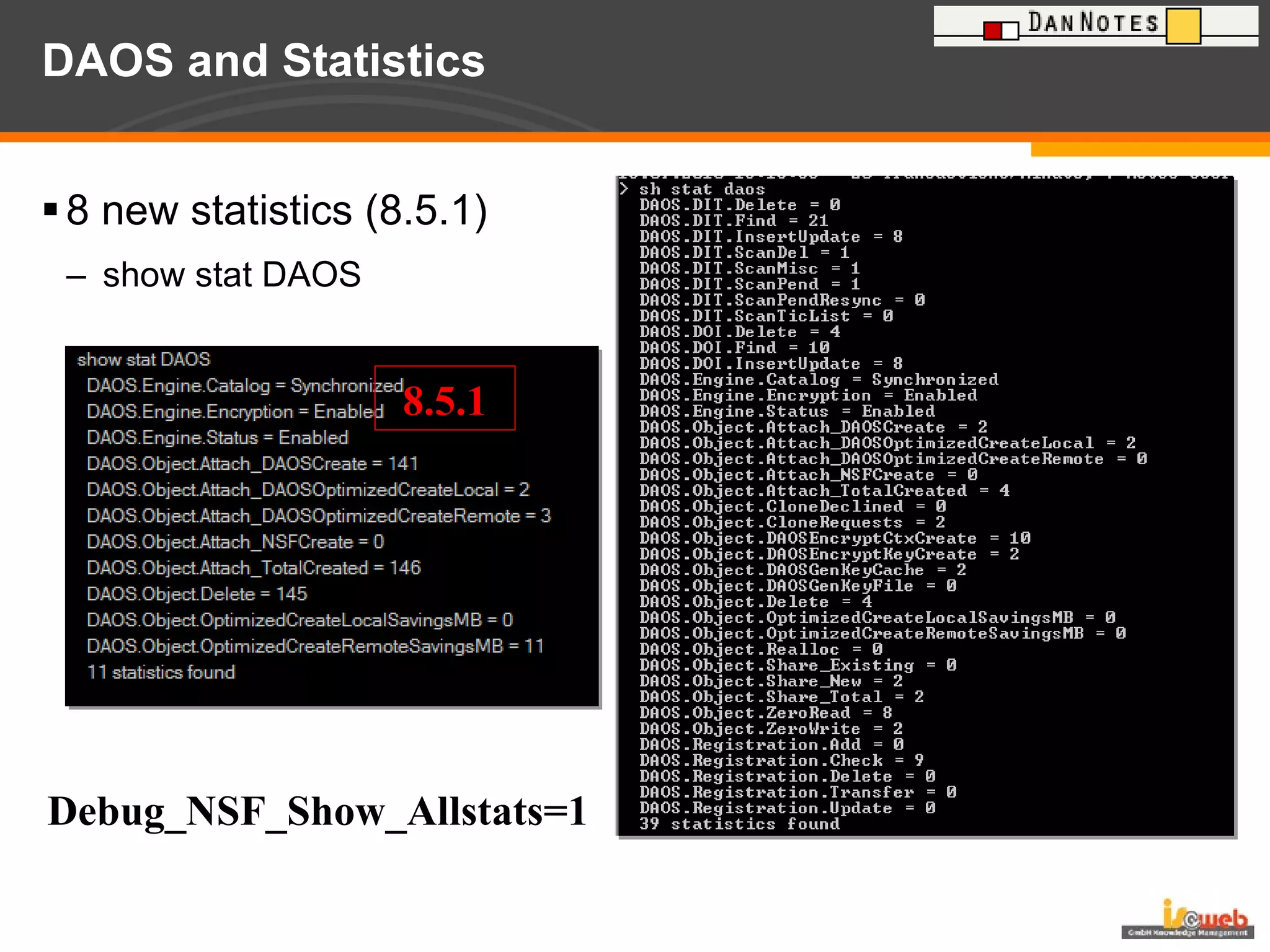Click 'DAOS.Object.Attach_TotalCreated = 146' line
1270x952 pixels.
pos(254,568)
